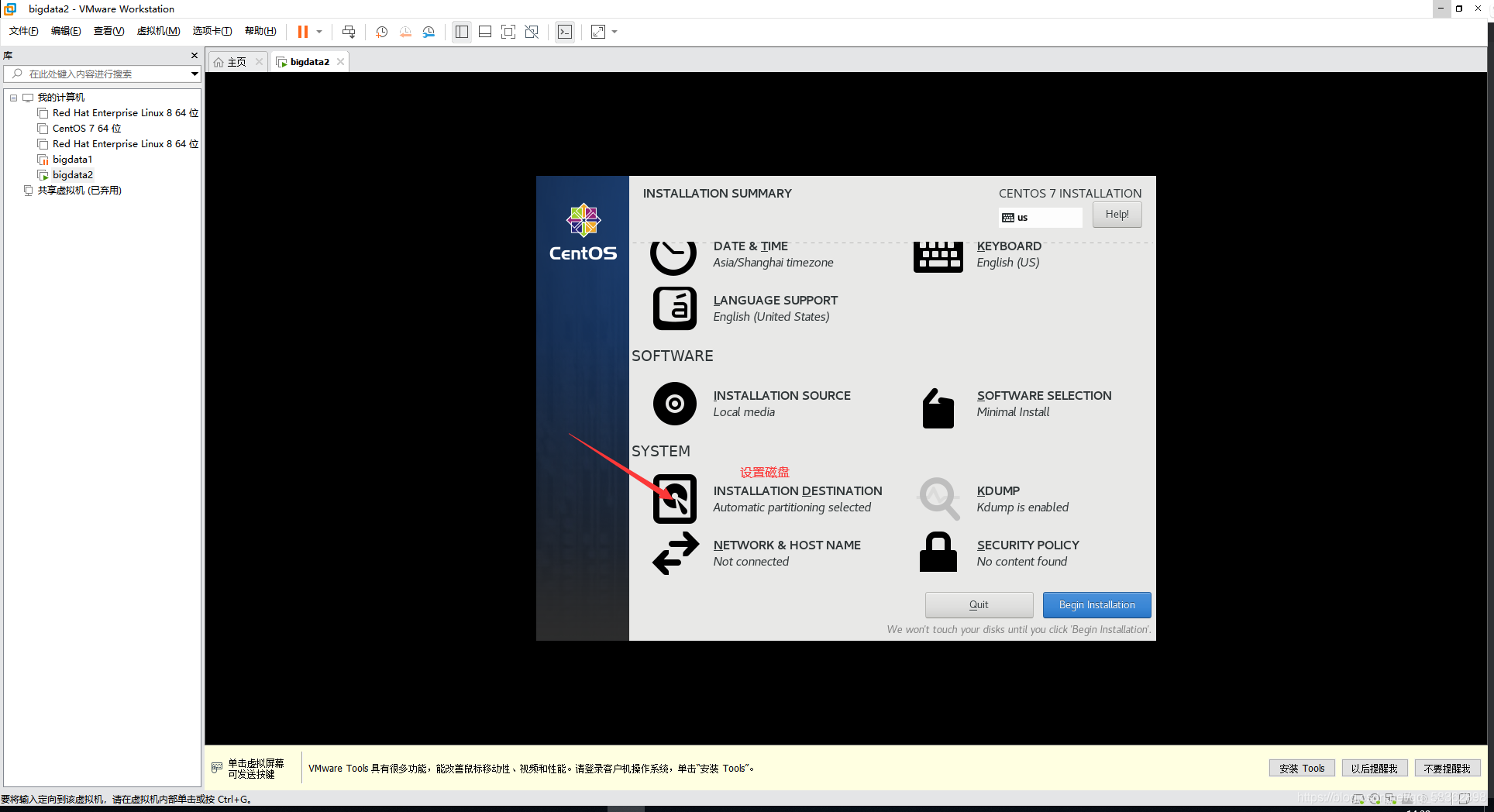Click 'Asia/Shanghai timezone' text
1494x812 pixels.
click(773, 263)
